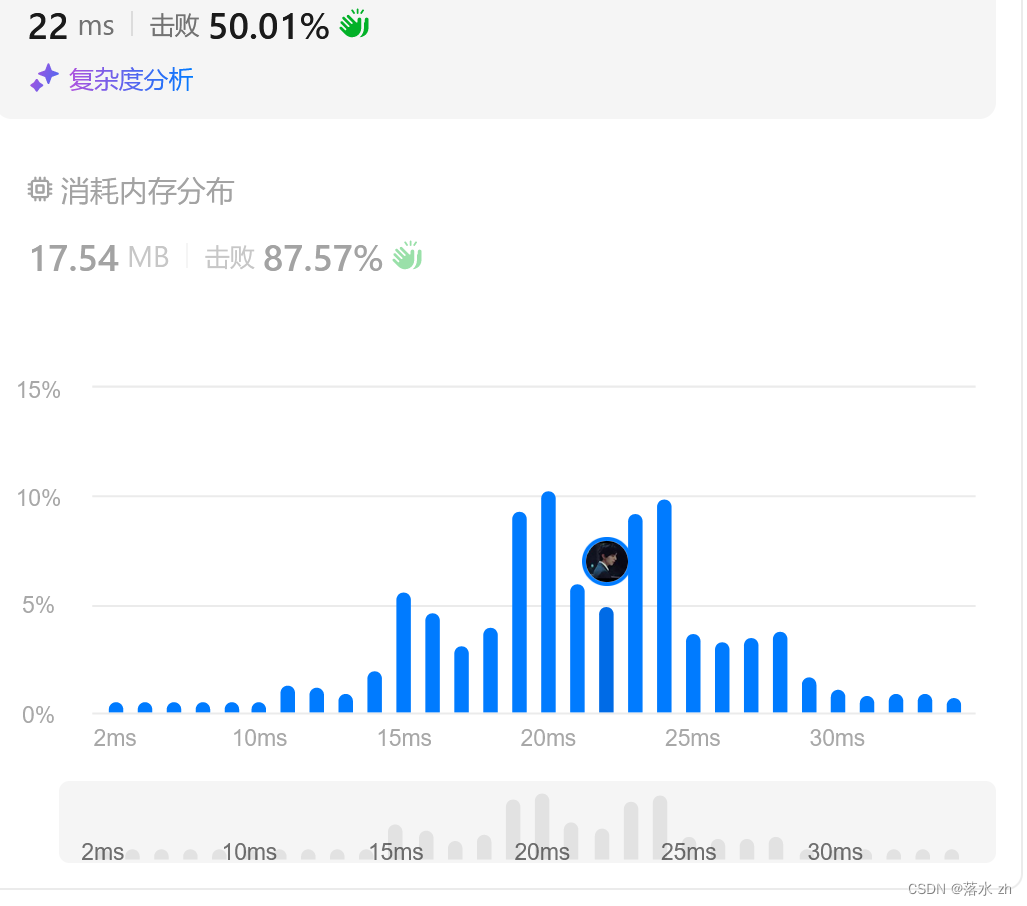The height and width of the screenshot is (906, 1027).
Task: Click the 30ms position in the range slider
Action: 835,852
